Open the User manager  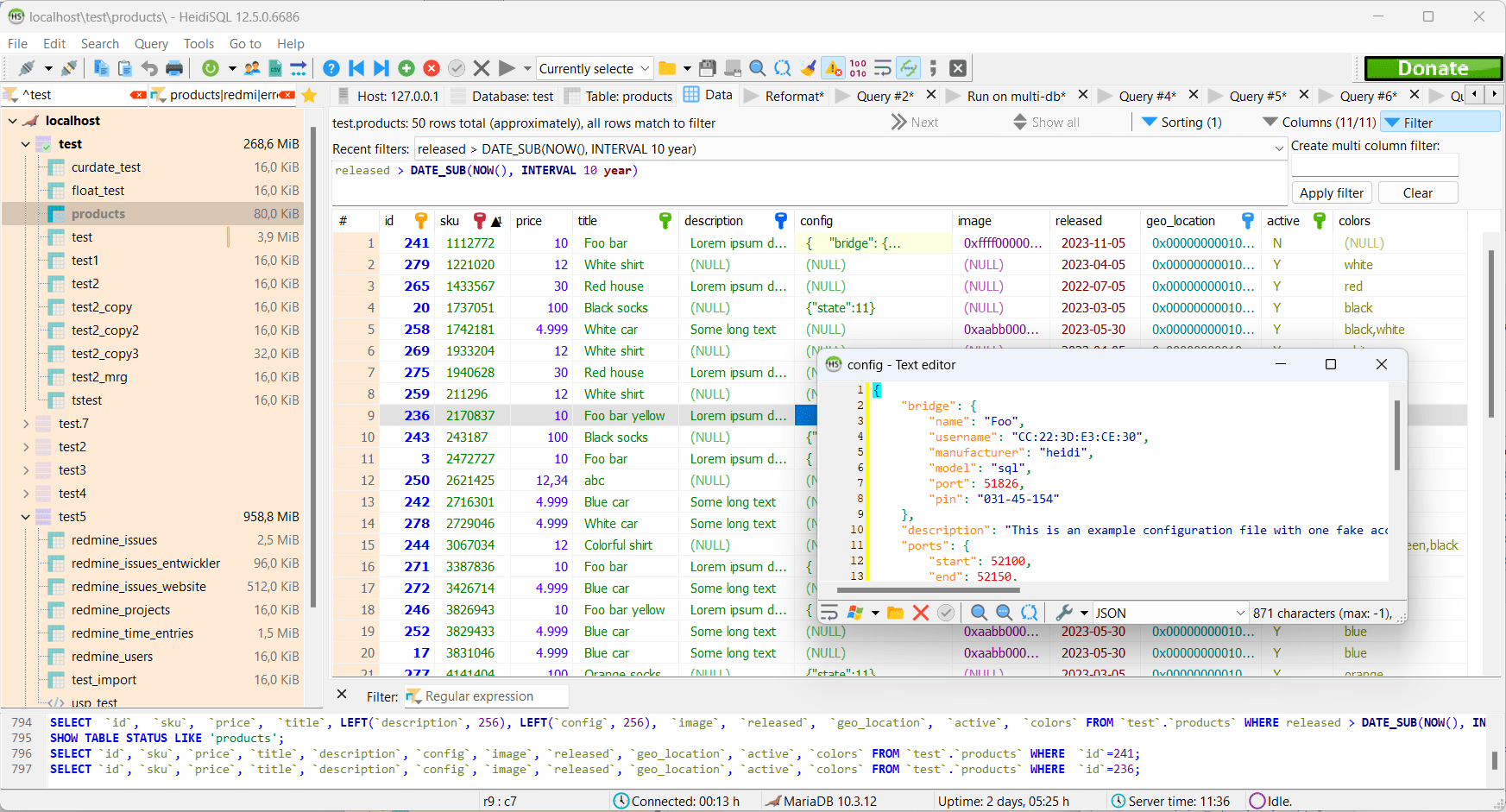click(x=250, y=67)
